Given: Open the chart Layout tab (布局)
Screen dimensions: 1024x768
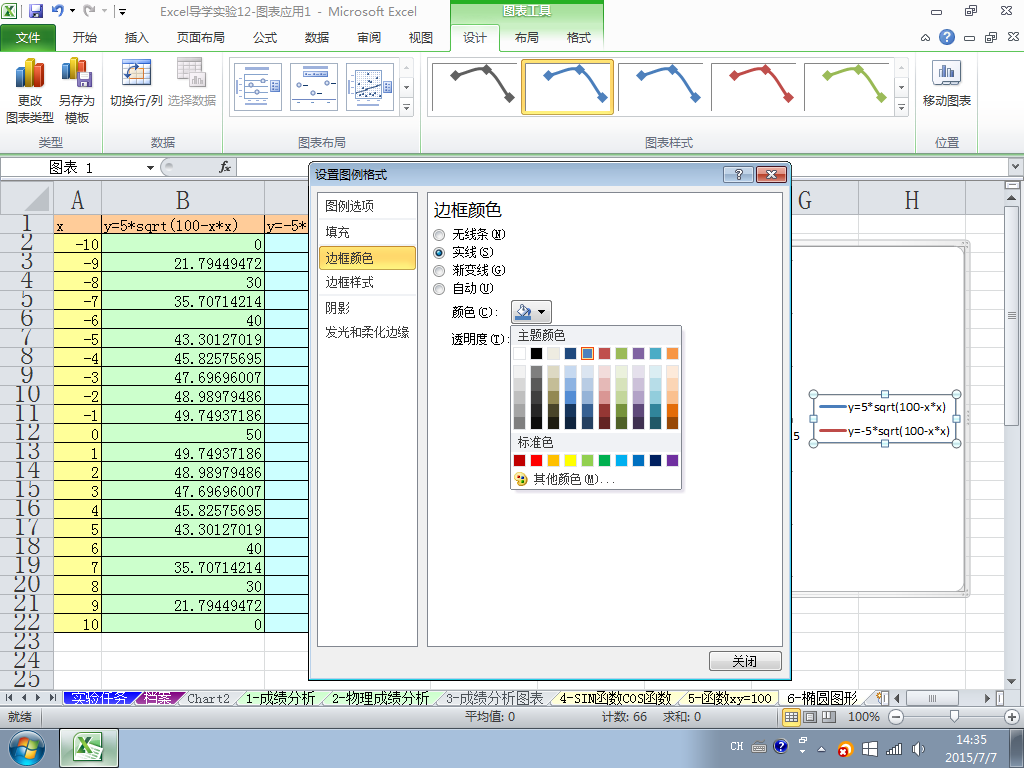Looking at the screenshot, I should 526,38.
